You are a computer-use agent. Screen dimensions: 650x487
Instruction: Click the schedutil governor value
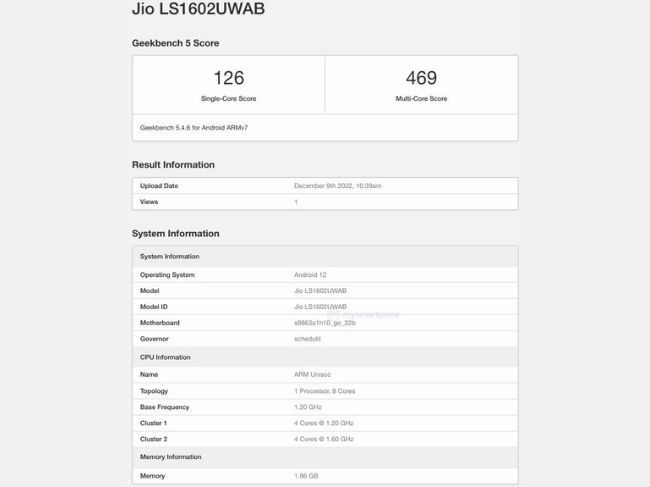pos(307,339)
